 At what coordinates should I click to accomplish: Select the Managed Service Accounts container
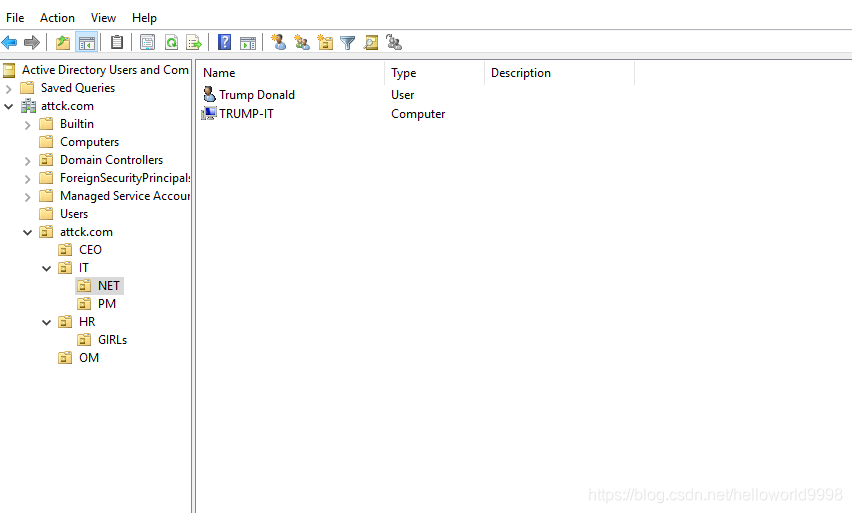coord(124,196)
